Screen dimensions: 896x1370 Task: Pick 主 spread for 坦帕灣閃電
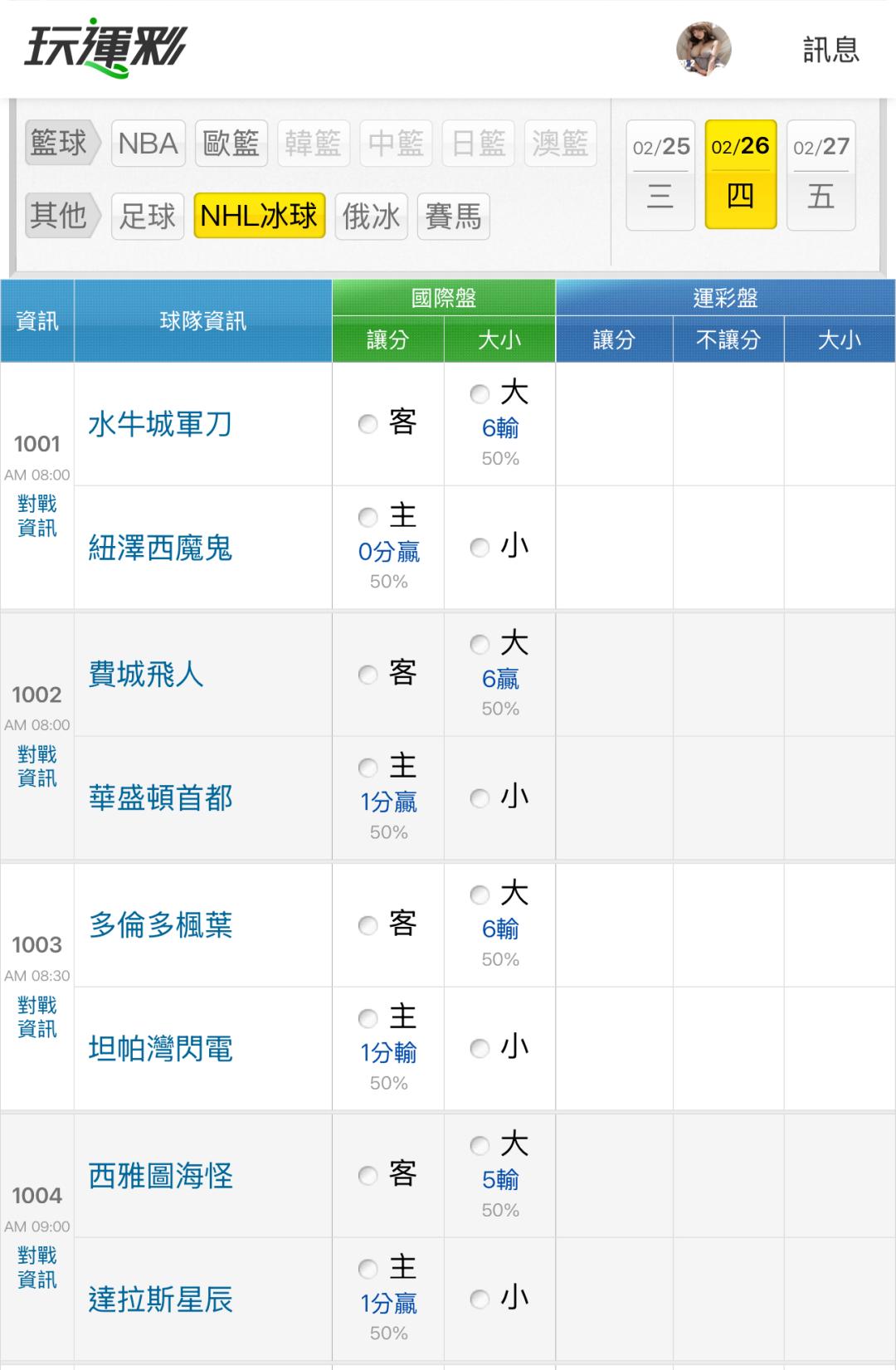point(368,1018)
